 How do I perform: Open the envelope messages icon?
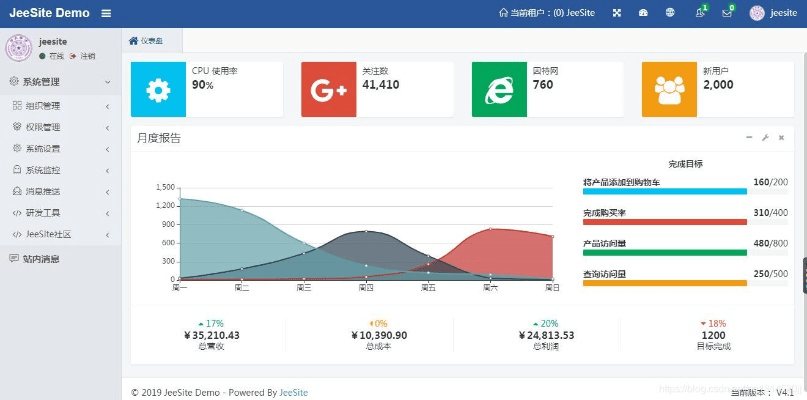pos(727,13)
